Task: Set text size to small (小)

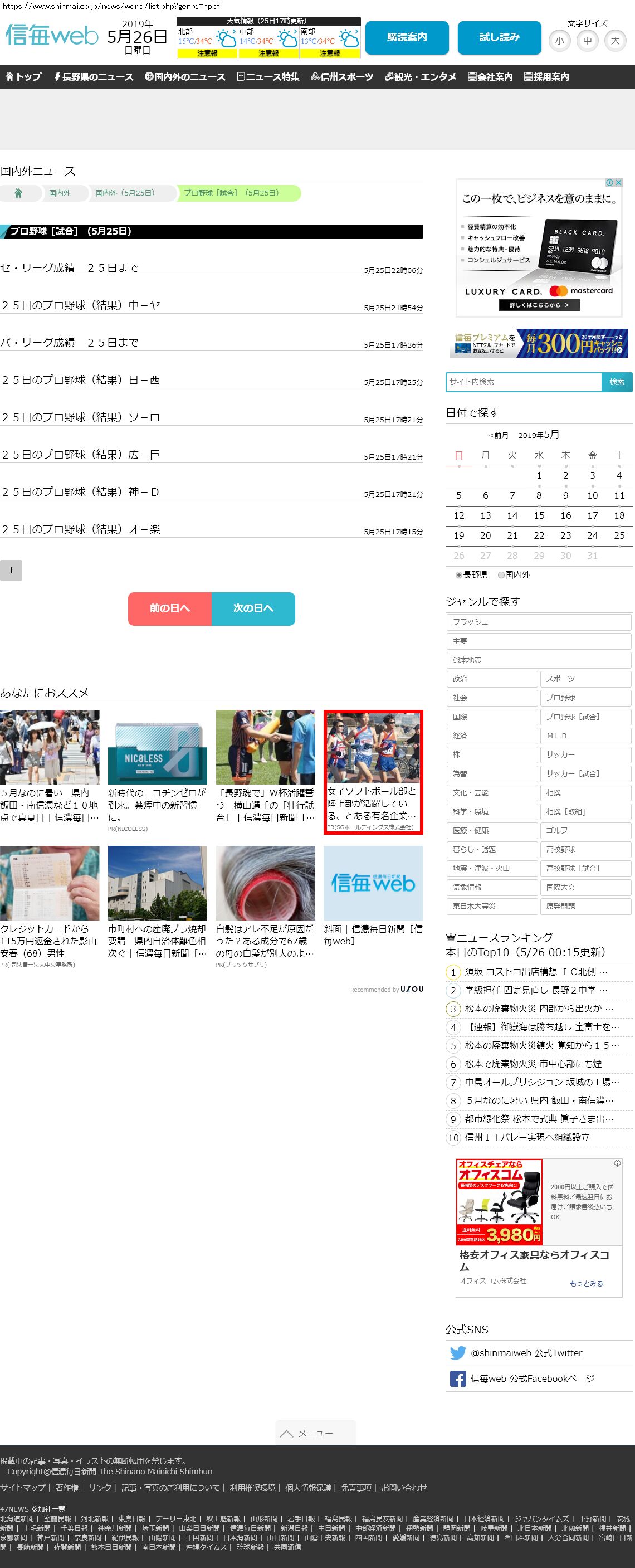Action: point(559,41)
